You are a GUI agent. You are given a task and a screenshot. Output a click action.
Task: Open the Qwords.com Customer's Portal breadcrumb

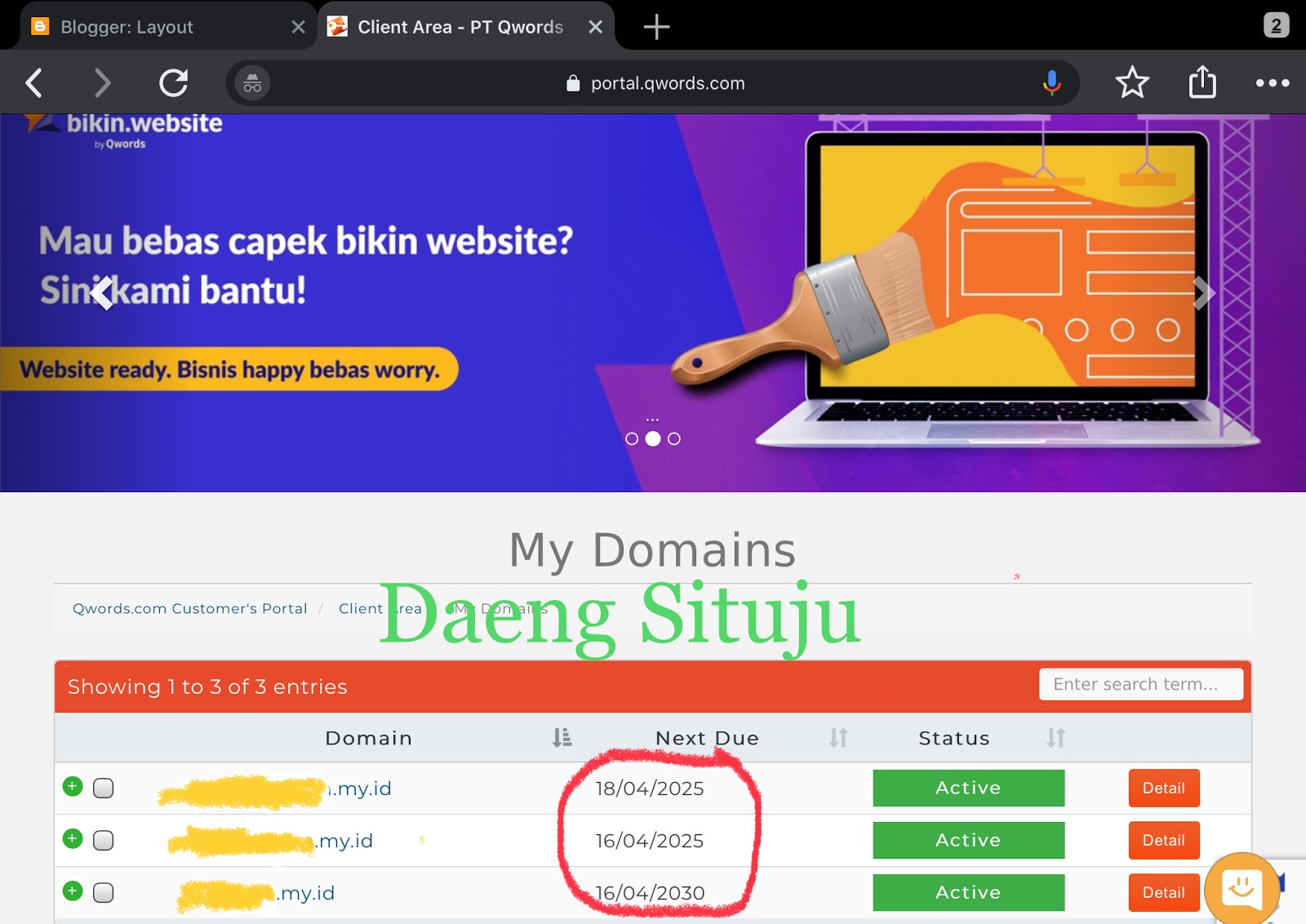pyautogui.click(x=189, y=608)
